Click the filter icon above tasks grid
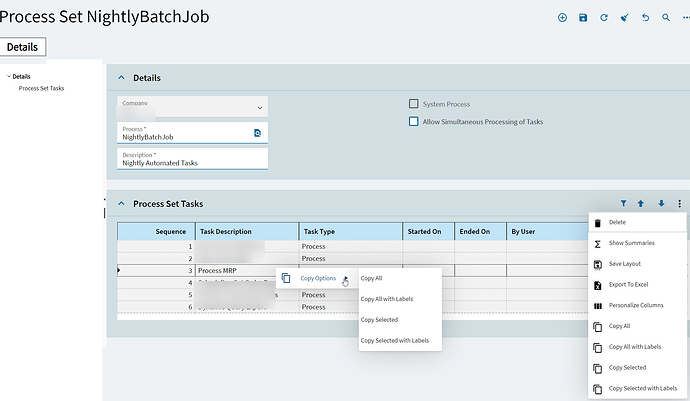This screenshot has width=690, height=401. (x=623, y=203)
